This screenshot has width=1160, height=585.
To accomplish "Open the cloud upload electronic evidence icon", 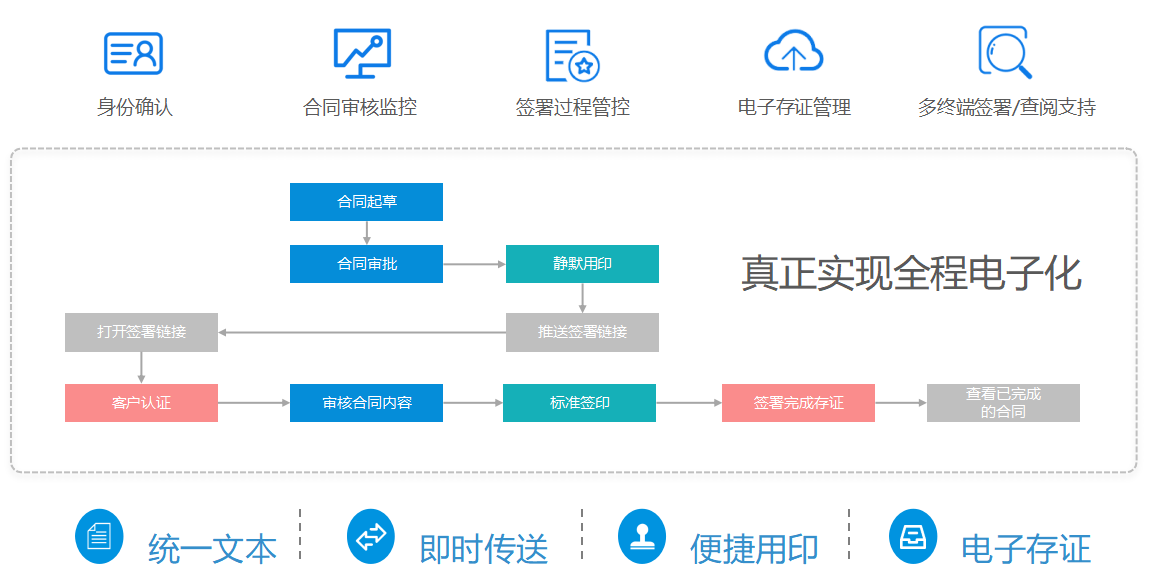I will click(x=793, y=53).
